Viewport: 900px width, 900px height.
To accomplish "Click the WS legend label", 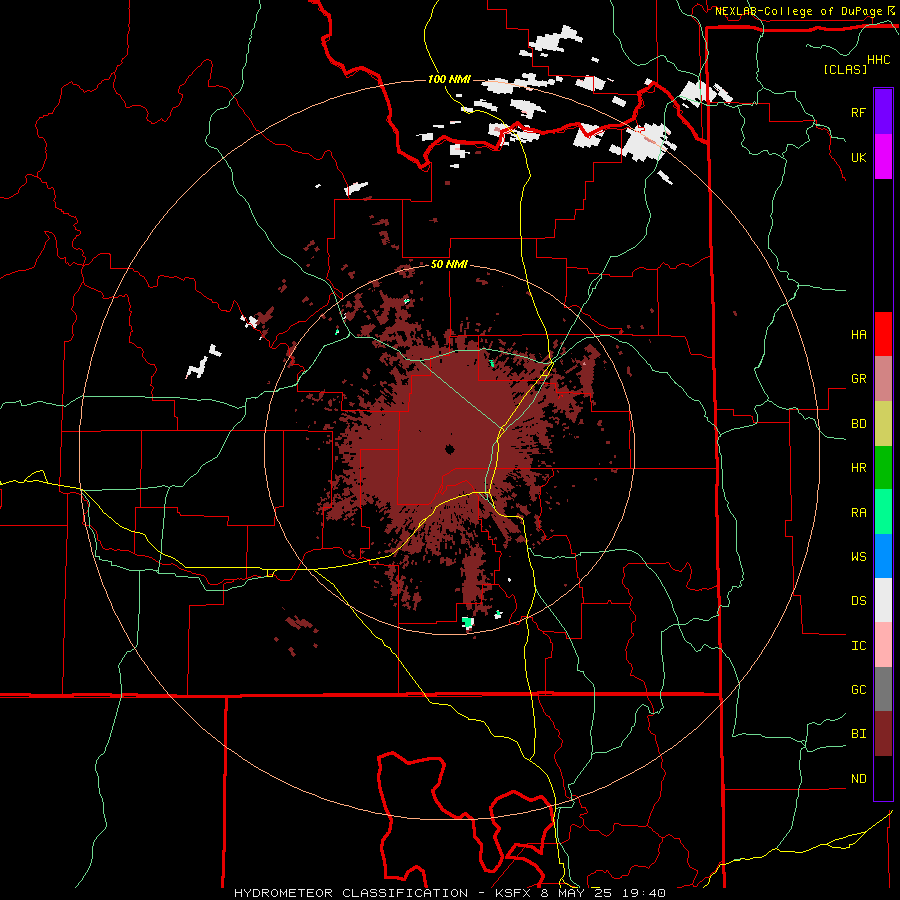I will point(858,557).
